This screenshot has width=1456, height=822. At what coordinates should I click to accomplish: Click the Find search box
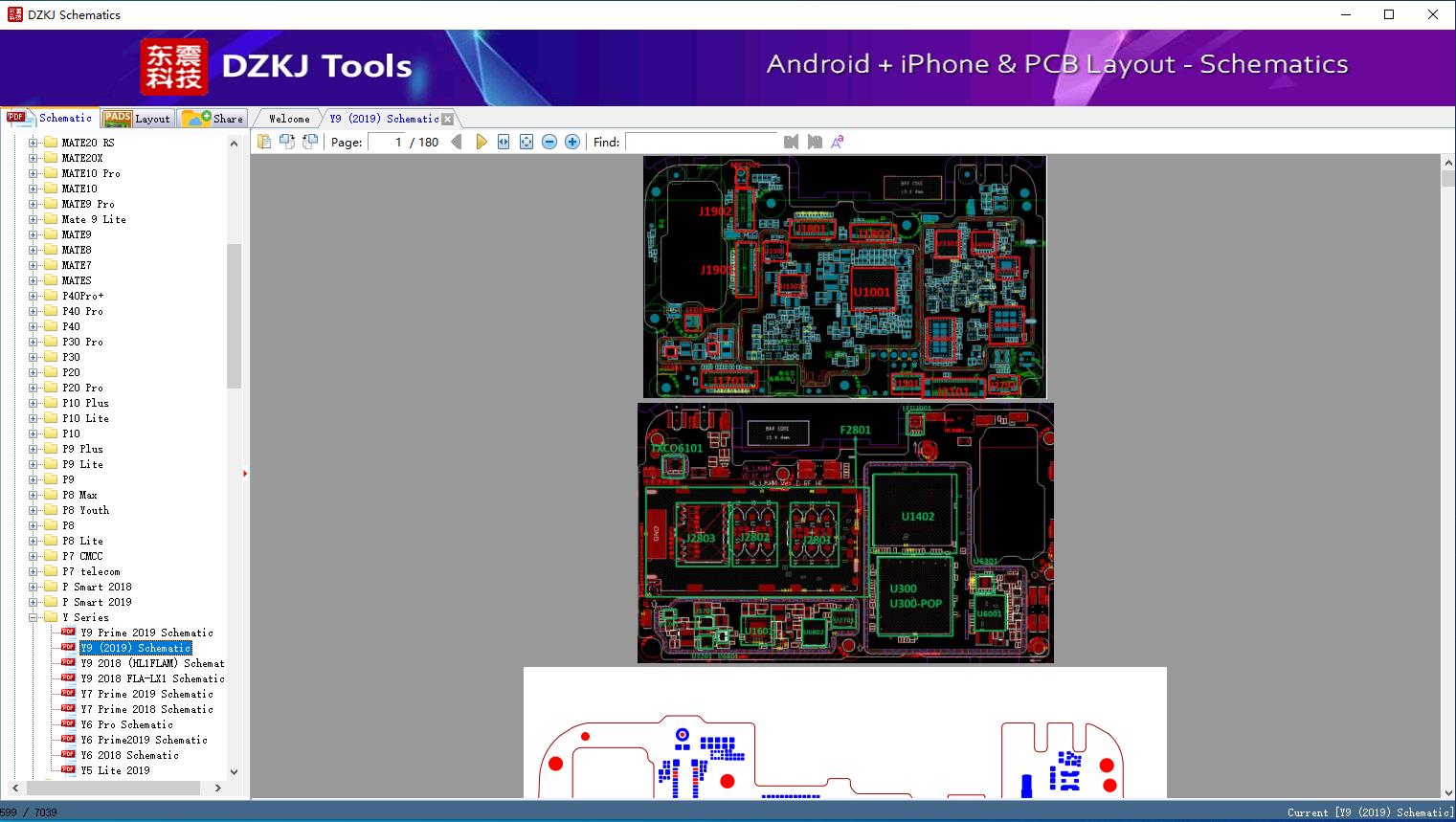point(702,142)
